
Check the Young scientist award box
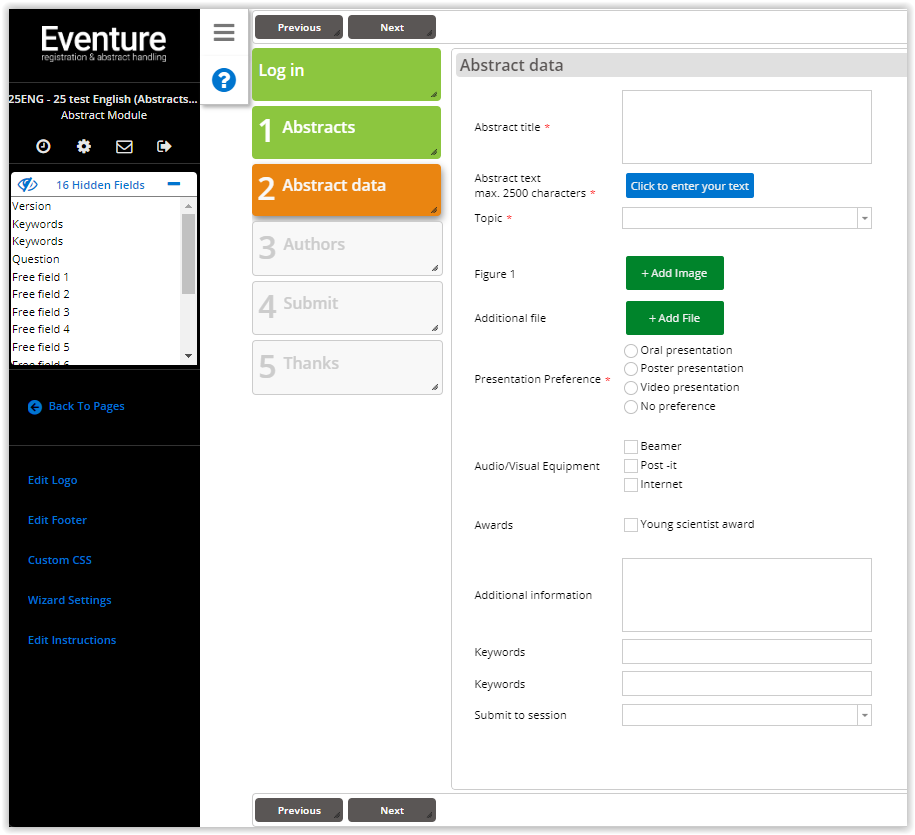point(631,525)
